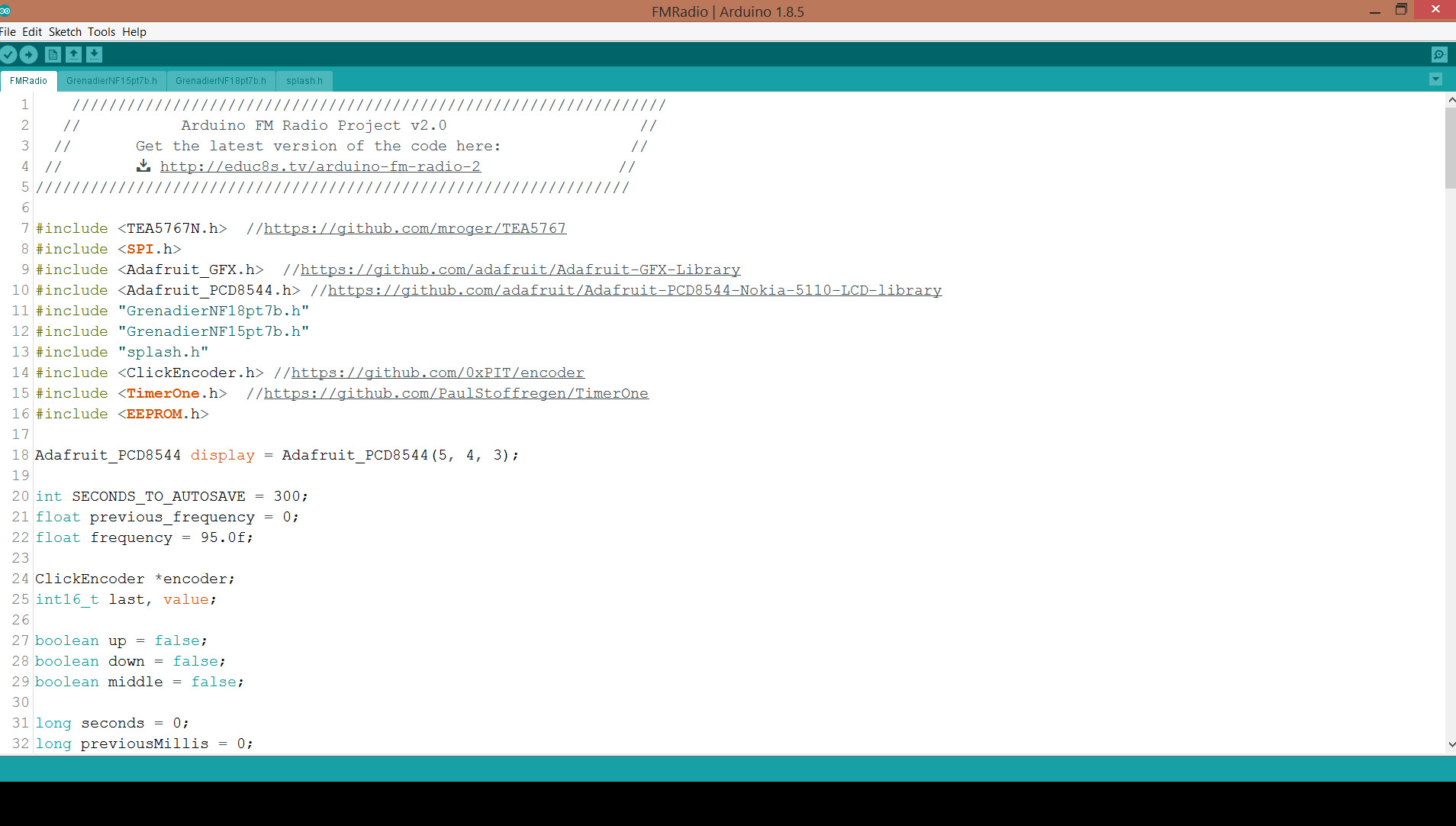Click the 'TimerOne' include name
This screenshot has width=1456, height=826.
coord(163,393)
